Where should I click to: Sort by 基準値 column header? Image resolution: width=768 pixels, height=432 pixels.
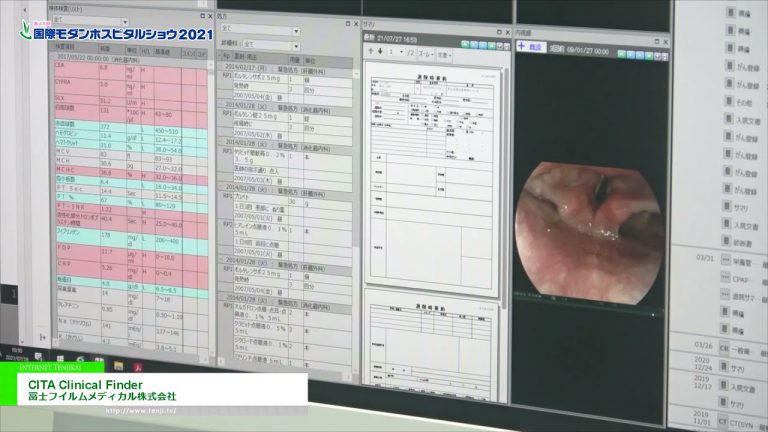167,51
